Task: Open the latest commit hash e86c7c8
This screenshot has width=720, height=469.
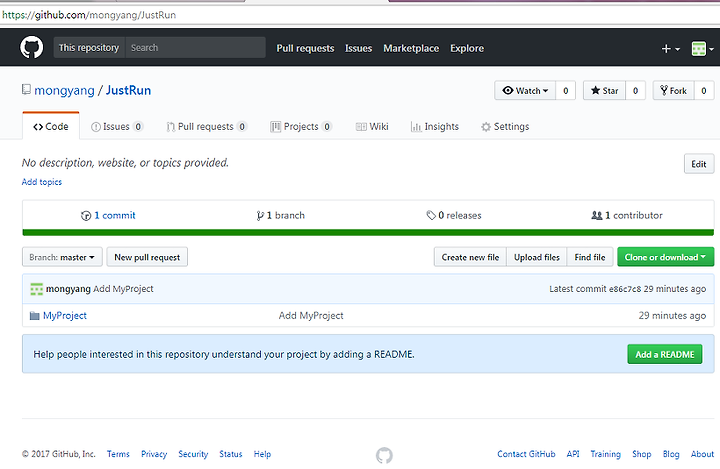Action: tap(625, 289)
